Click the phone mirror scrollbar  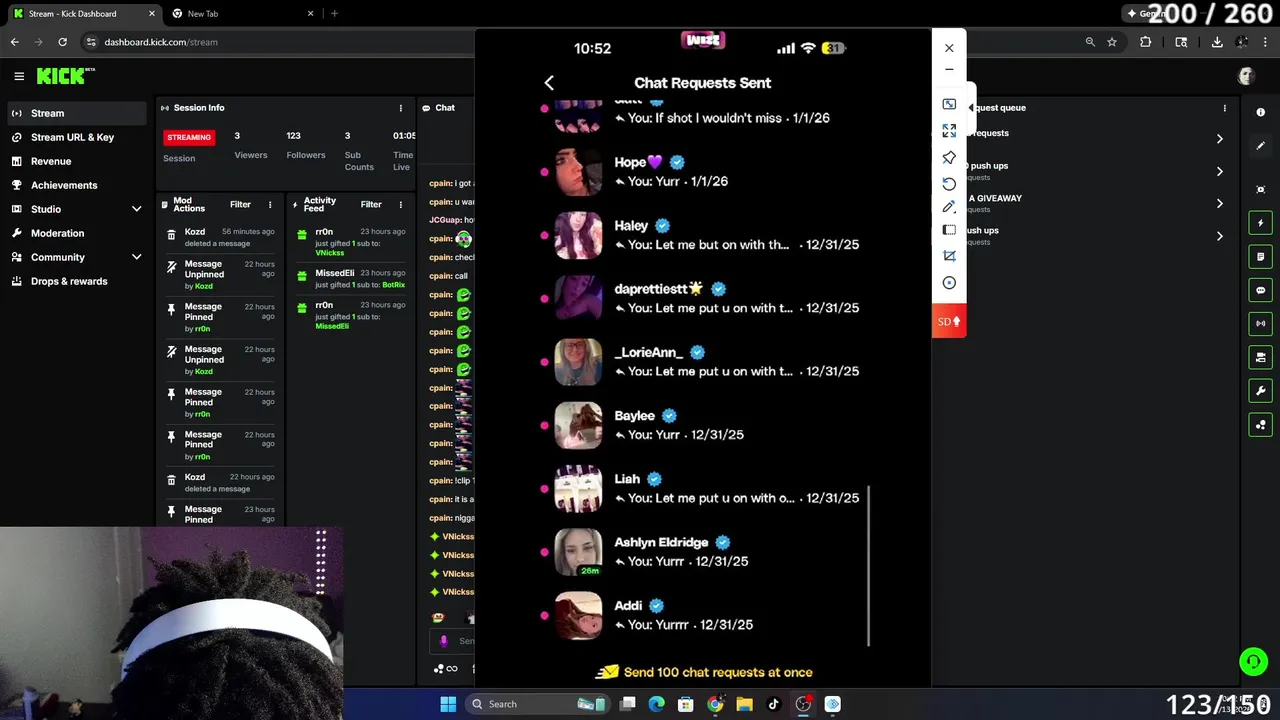869,566
